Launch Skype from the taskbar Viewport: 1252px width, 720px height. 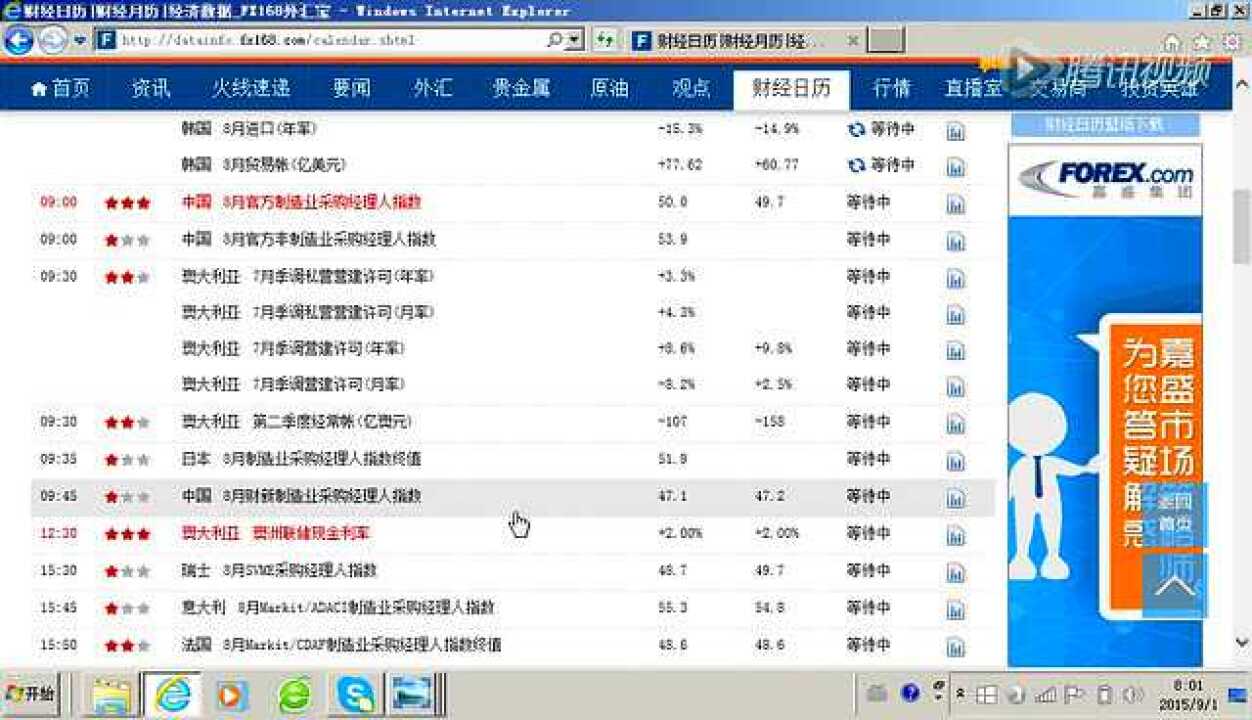point(355,693)
